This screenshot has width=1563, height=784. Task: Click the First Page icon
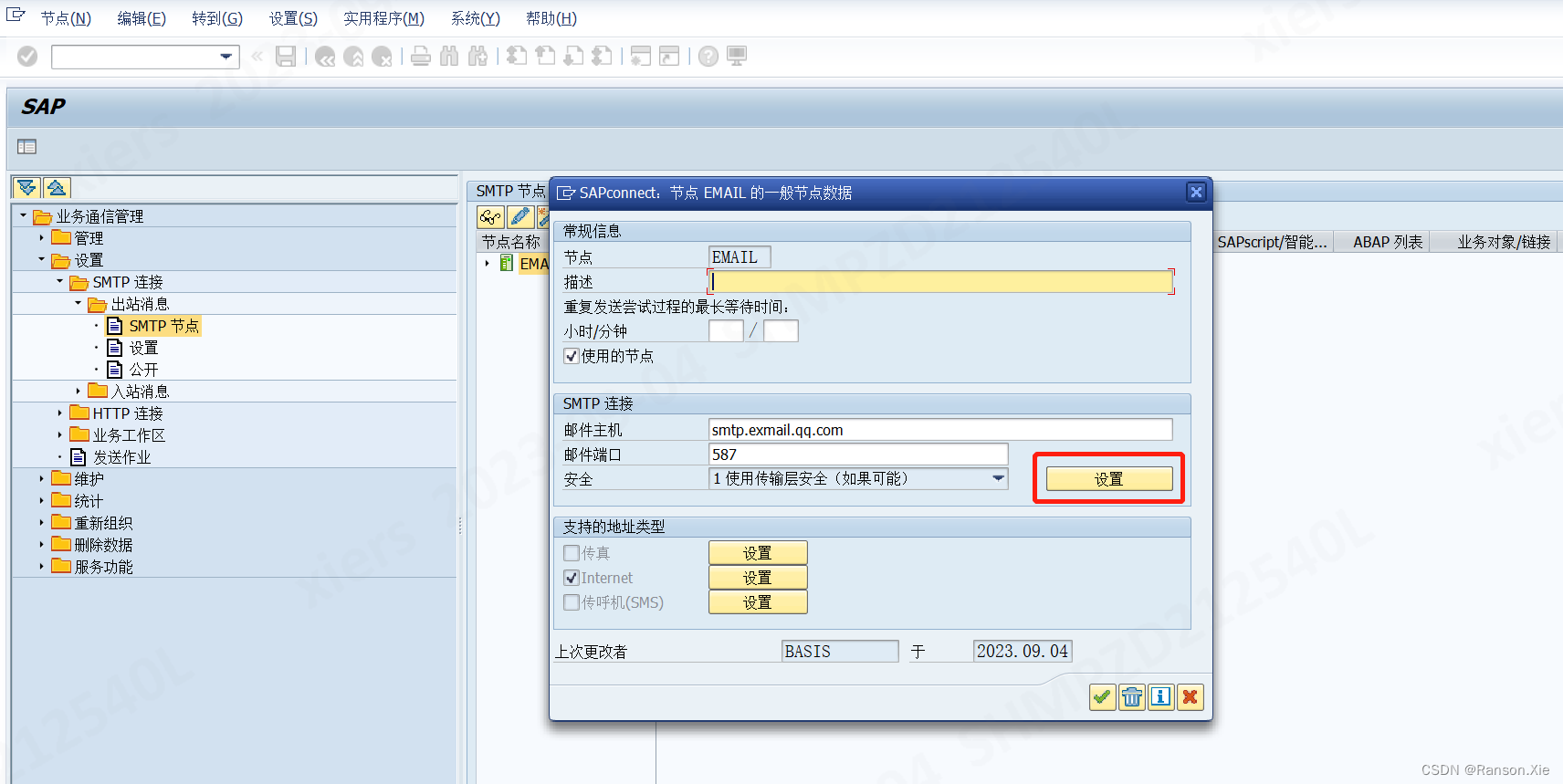(x=517, y=57)
